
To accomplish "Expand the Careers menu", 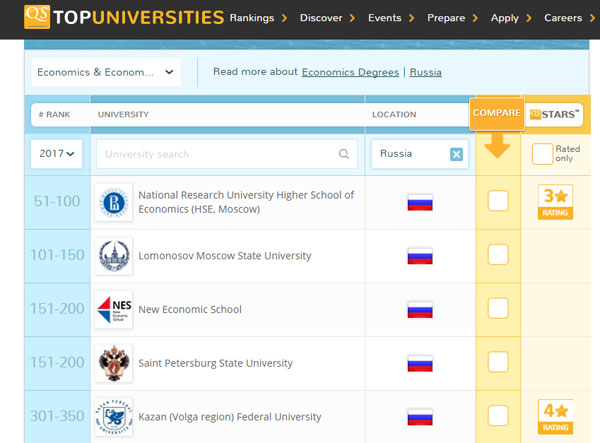I will point(569,18).
